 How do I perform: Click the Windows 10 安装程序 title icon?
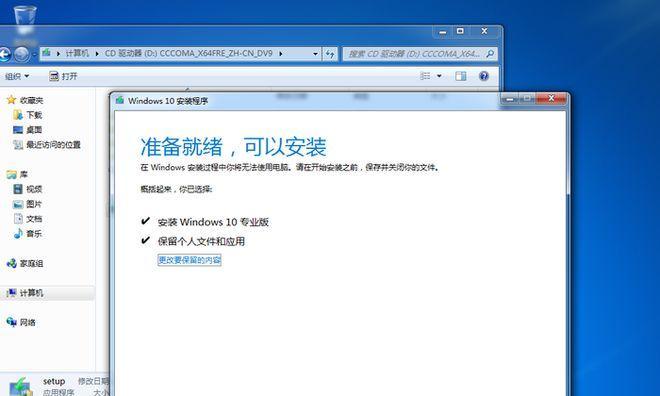click(120, 100)
